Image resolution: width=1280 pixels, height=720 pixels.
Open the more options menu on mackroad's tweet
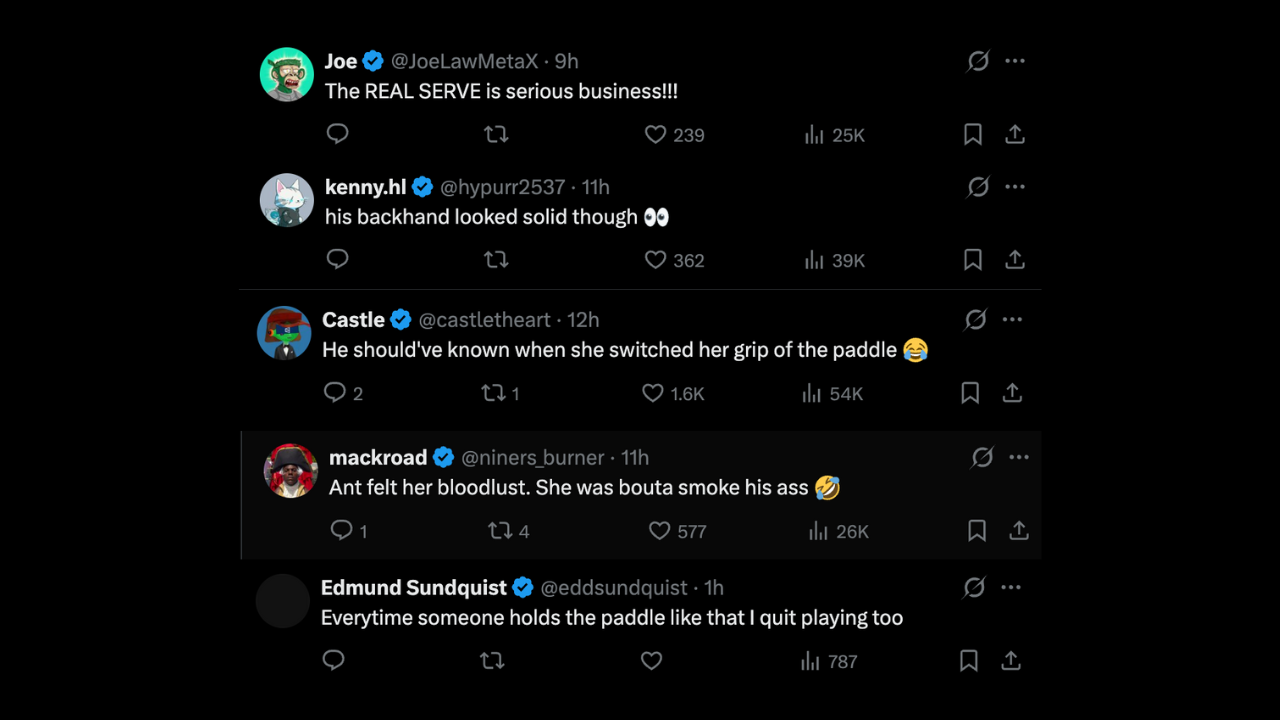[x=1019, y=457]
